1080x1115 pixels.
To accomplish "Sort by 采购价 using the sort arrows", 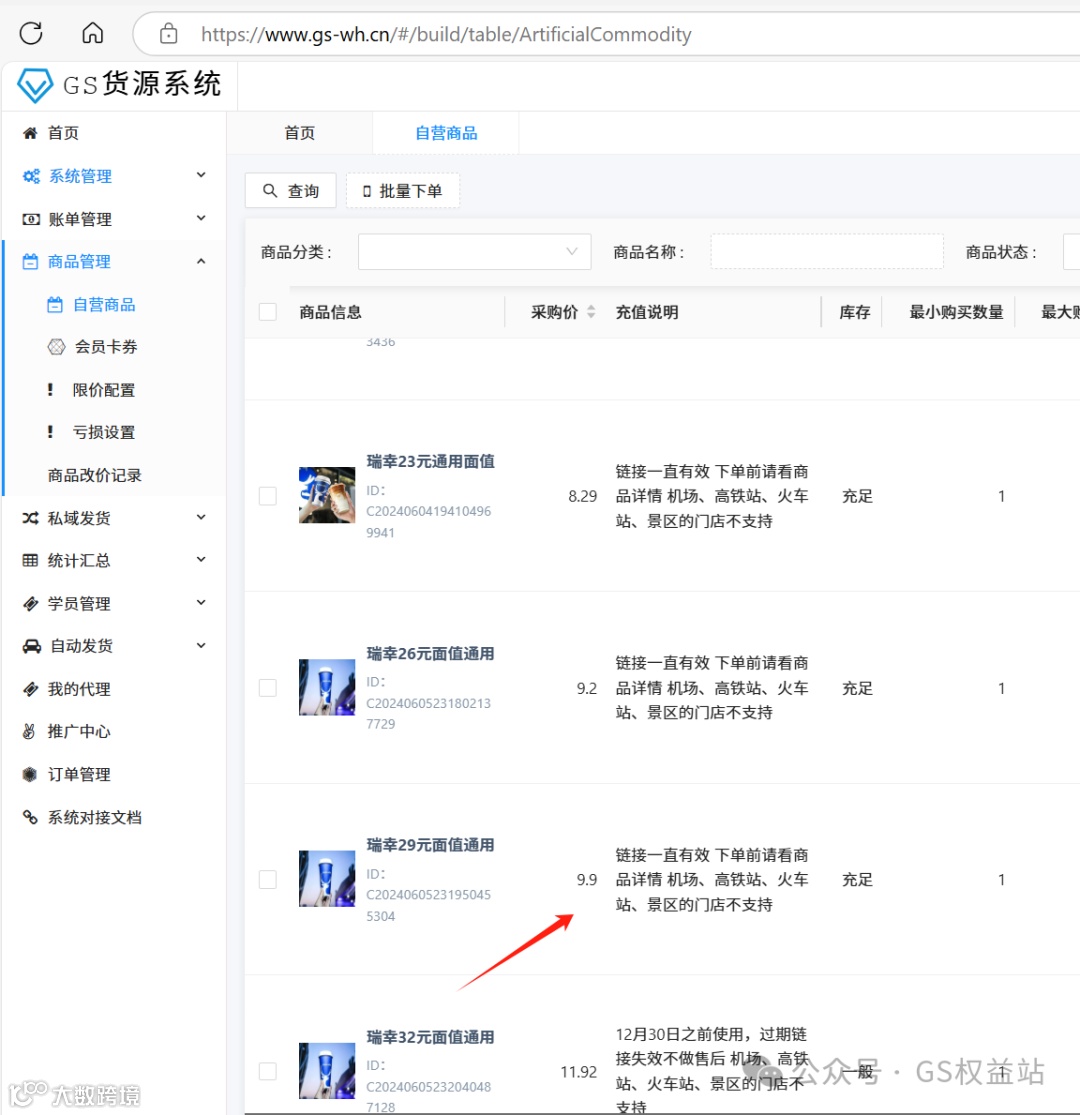I will [591, 311].
